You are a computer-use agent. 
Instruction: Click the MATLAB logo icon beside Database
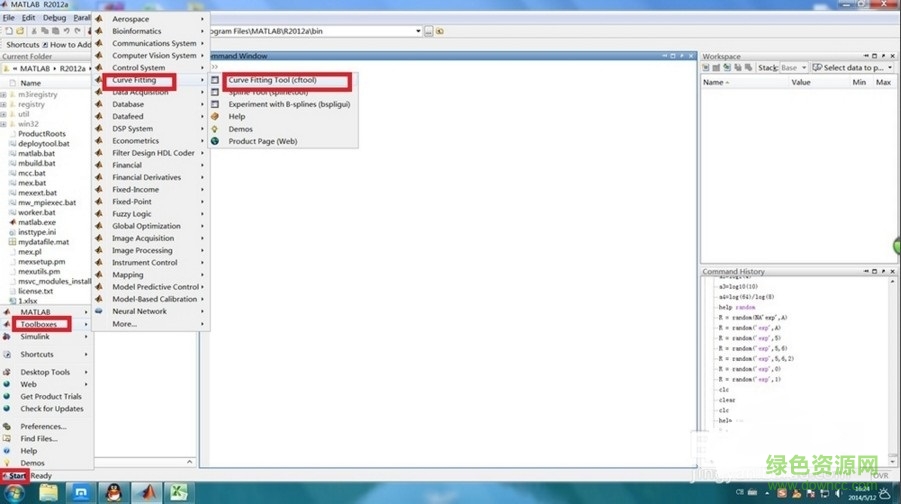pyautogui.click(x=99, y=104)
